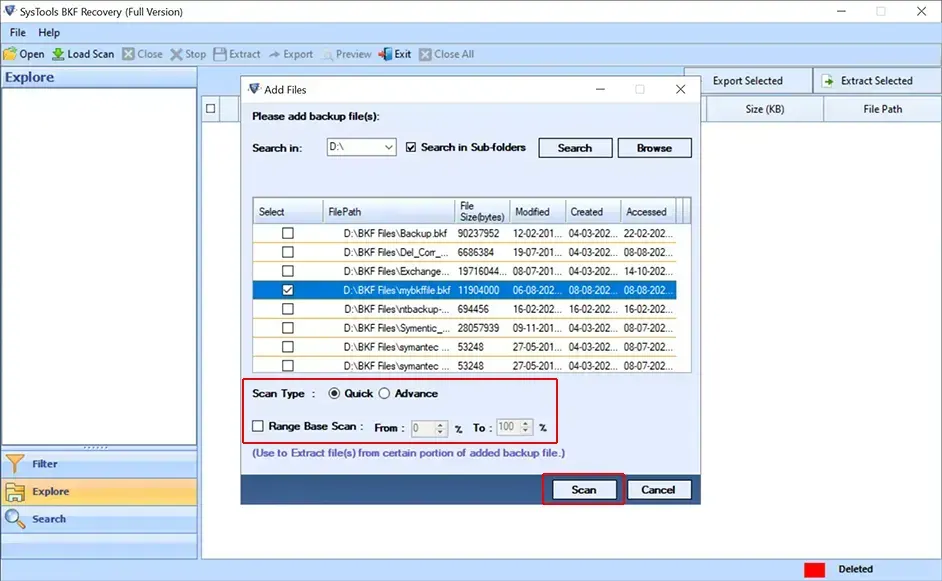942x581 pixels.
Task: Click the Extract Selected button
Action: [x=877, y=81]
